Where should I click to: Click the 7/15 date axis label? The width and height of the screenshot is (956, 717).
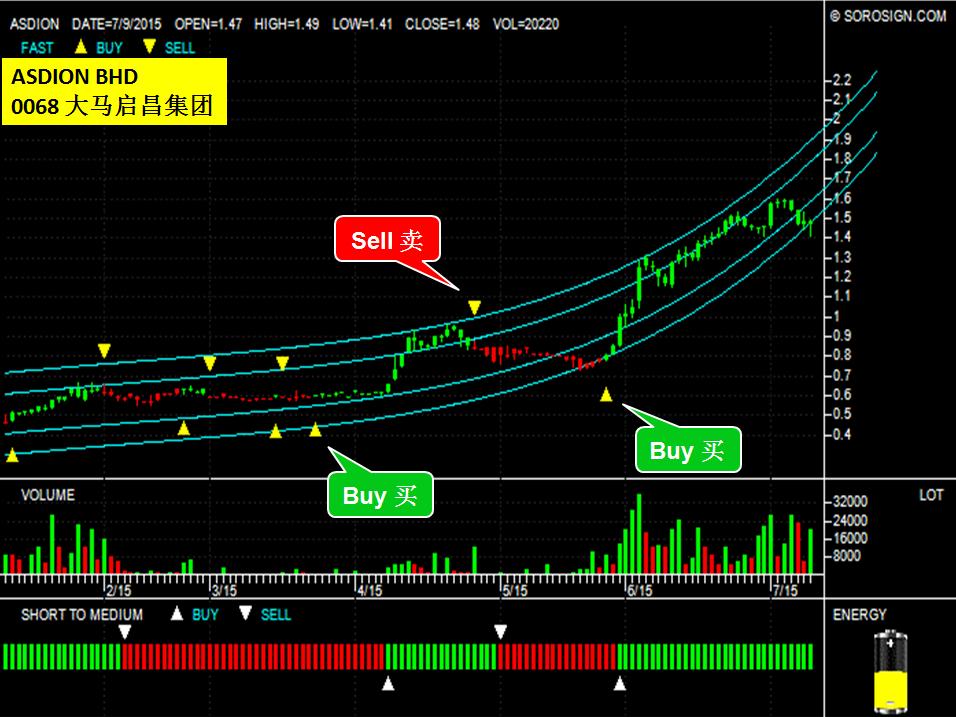click(785, 590)
